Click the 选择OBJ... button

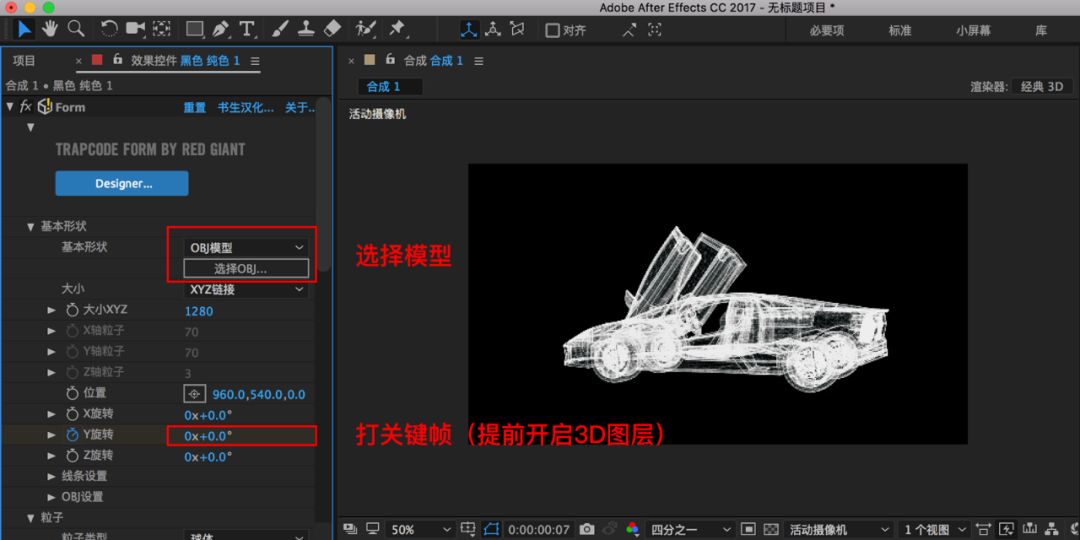(x=246, y=269)
